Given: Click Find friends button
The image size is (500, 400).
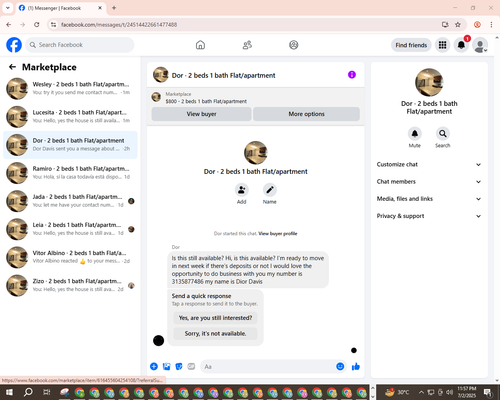Looking at the screenshot, I should [411, 45].
